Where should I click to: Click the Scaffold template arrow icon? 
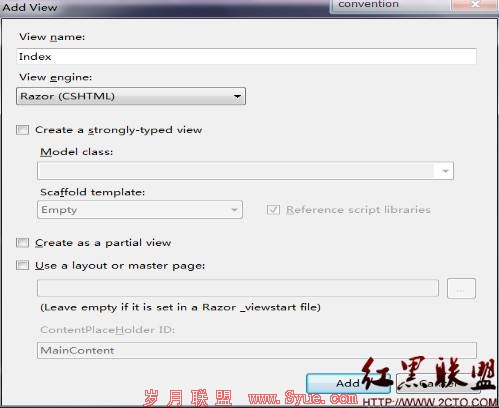(234, 210)
